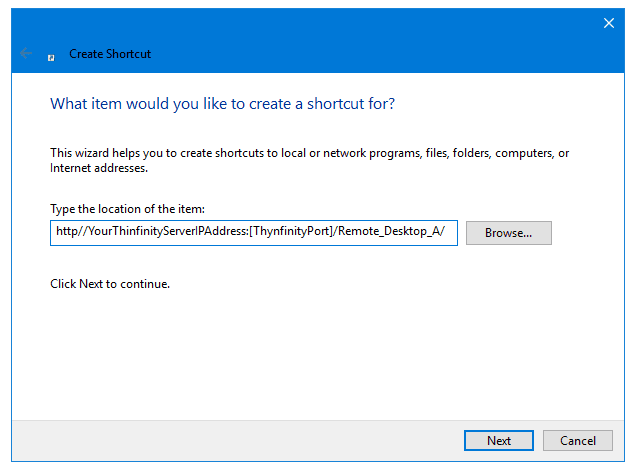
Task: Cancel the shortcut wizard
Action: click(578, 440)
